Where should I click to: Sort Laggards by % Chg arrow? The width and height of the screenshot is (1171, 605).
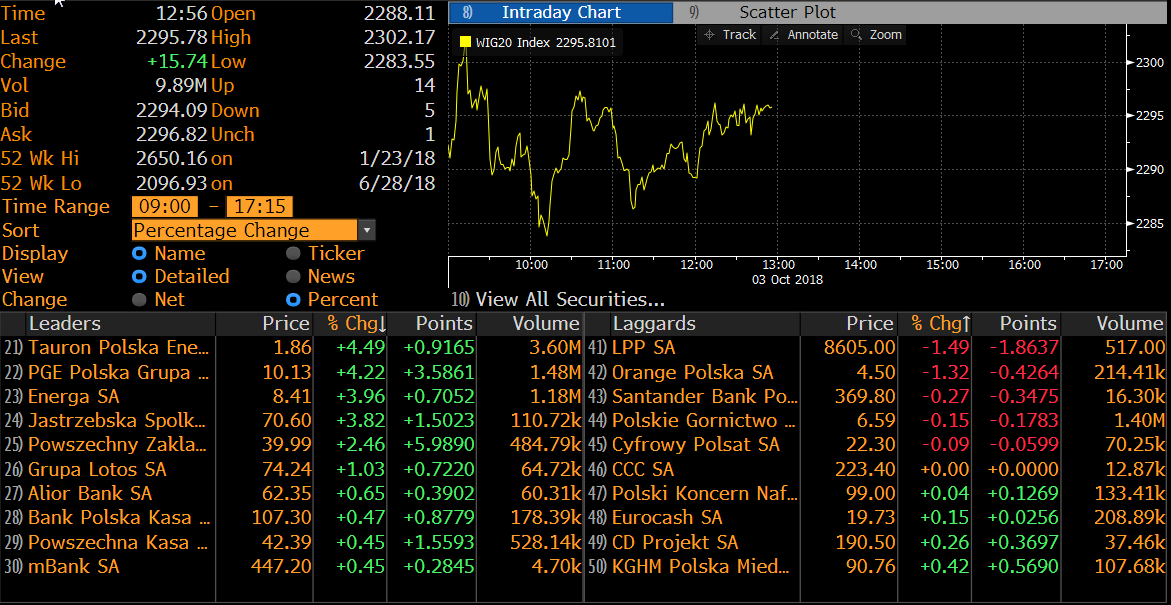coord(966,324)
